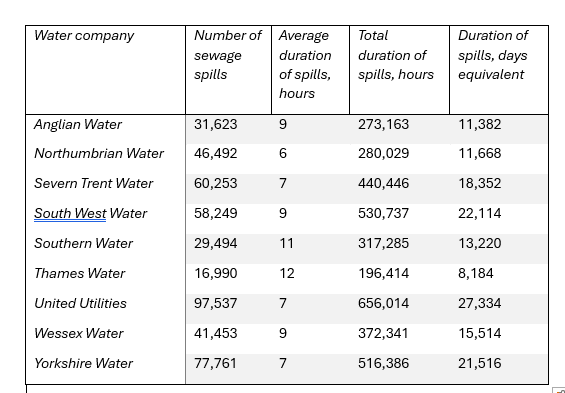The height and width of the screenshot is (393, 565).
Task: Click Thames Water days equivalent 8,184
Action: click(476, 273)
